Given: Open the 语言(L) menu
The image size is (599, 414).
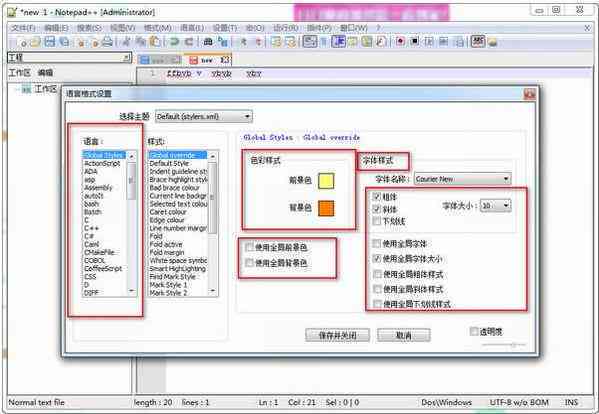Looking at the screenshot, I should (192, 28).
